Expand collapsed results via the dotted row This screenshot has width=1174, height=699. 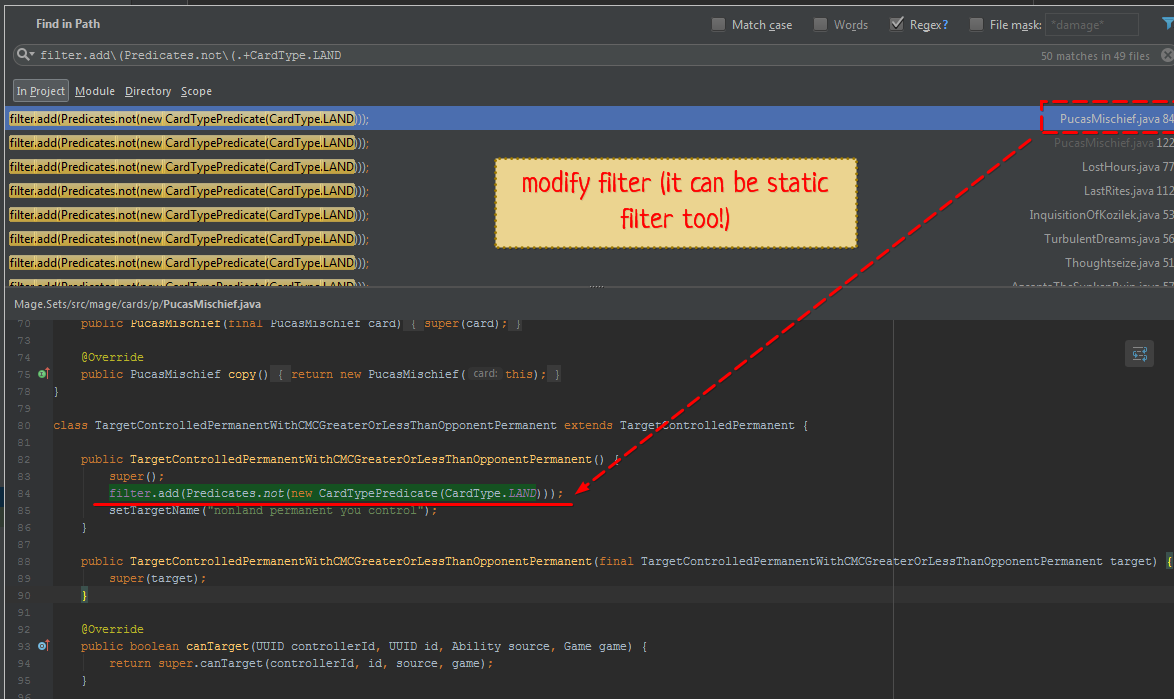point(598,285)
